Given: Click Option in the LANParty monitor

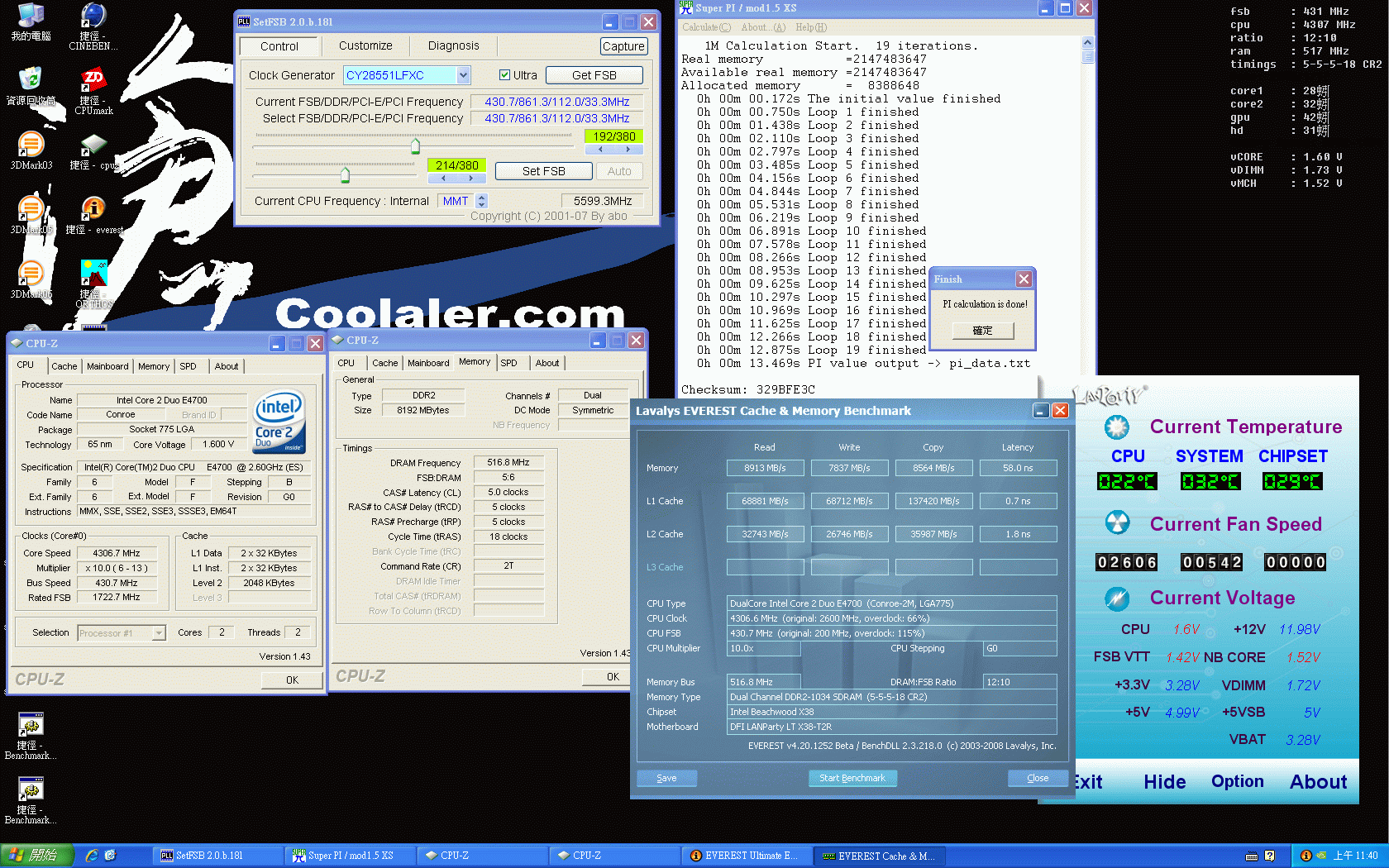Looking at the screenshot, I should point(1238,781).
